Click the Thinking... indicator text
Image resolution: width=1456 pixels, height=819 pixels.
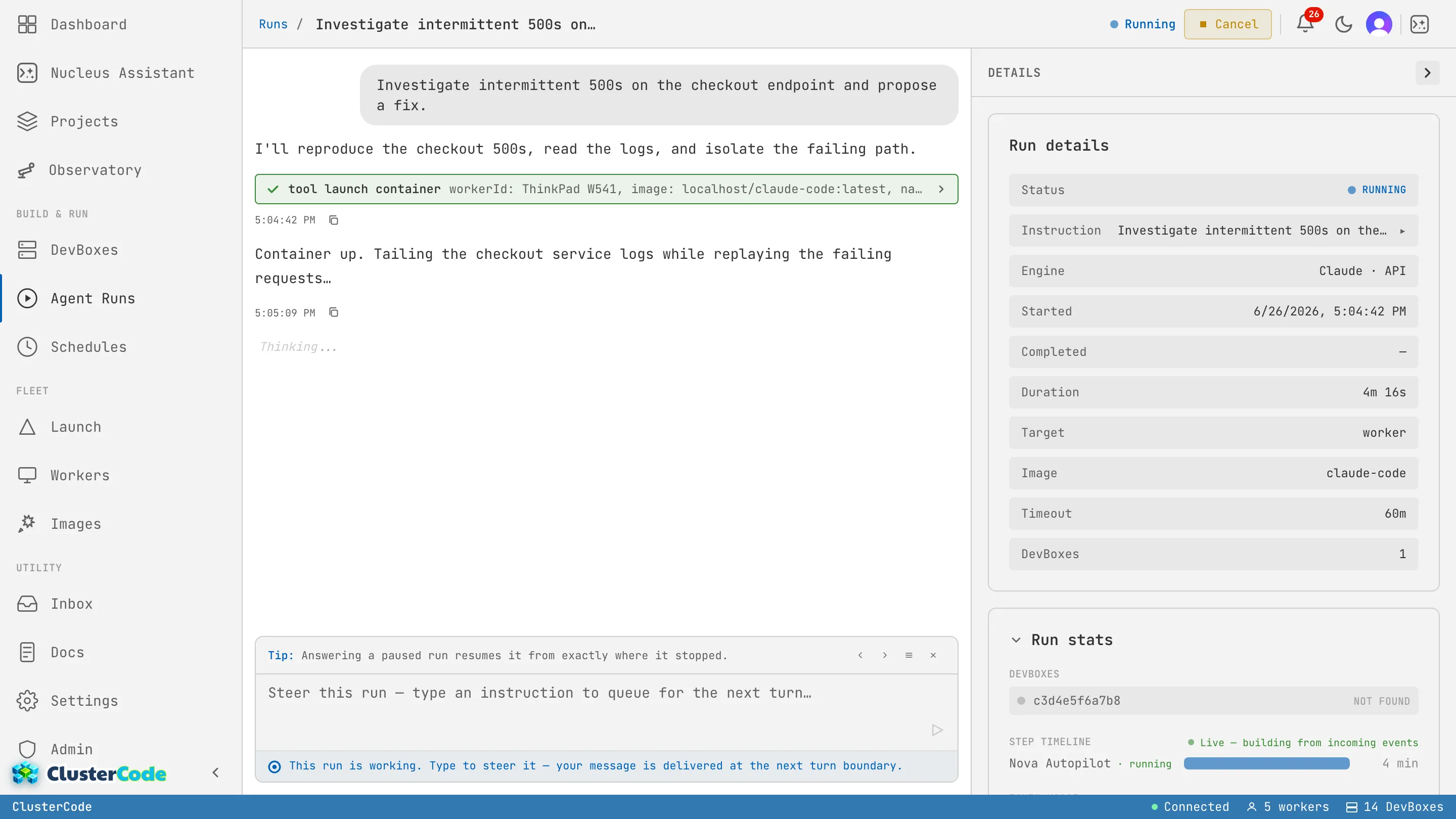[298, 347]
